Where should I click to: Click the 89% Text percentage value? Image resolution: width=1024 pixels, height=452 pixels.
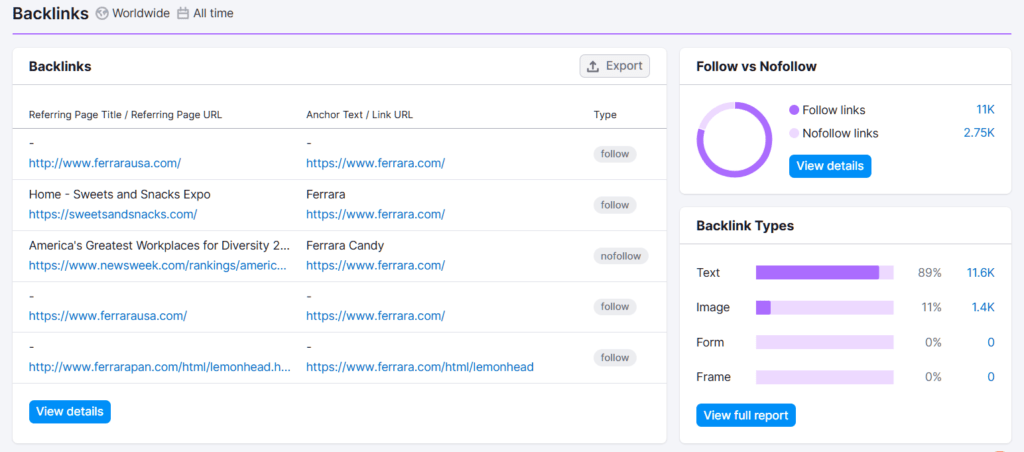929,272
